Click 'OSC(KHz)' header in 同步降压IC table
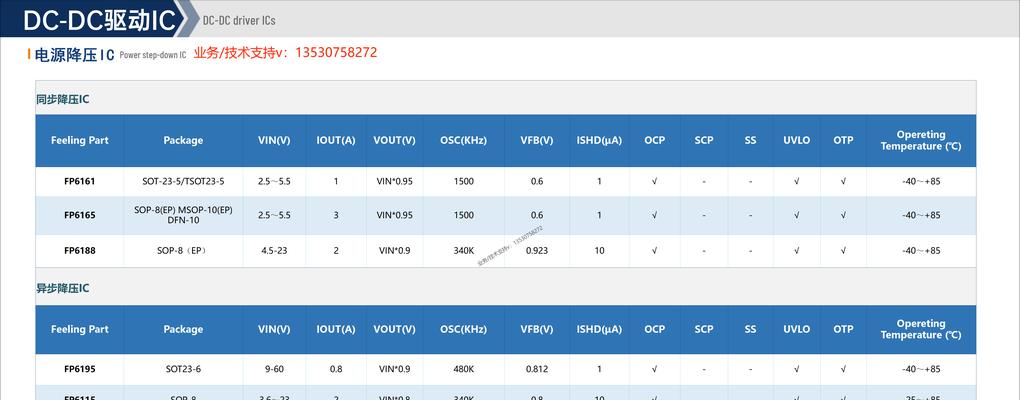The width and height of the screenshot is (1020, 400). (463, 140)
